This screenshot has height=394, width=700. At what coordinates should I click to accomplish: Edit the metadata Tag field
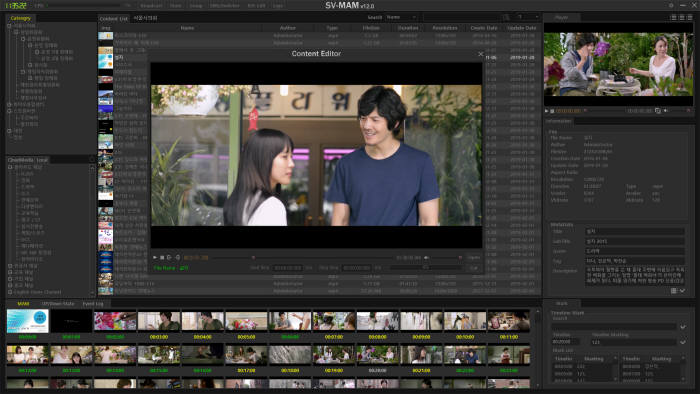pos(634,261)
